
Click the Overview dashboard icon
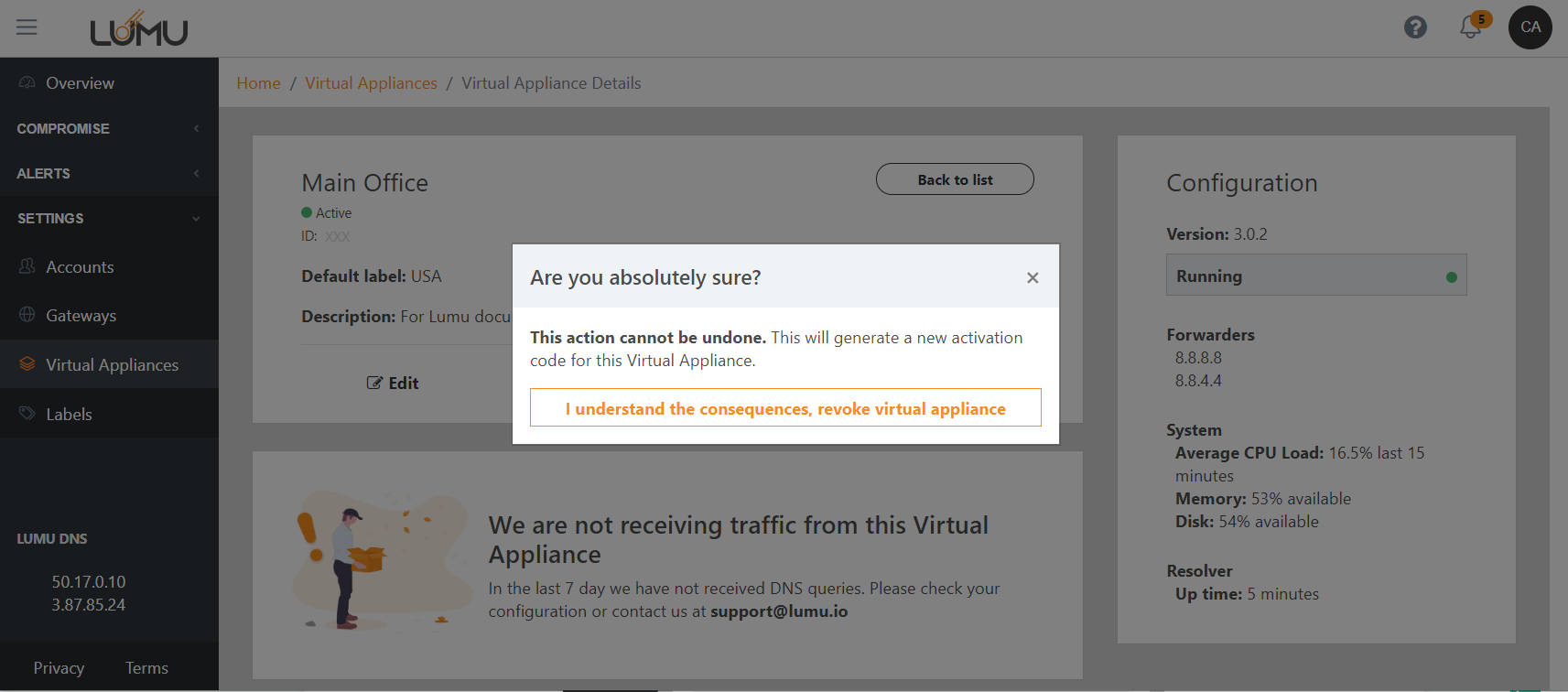pos(27,82)
